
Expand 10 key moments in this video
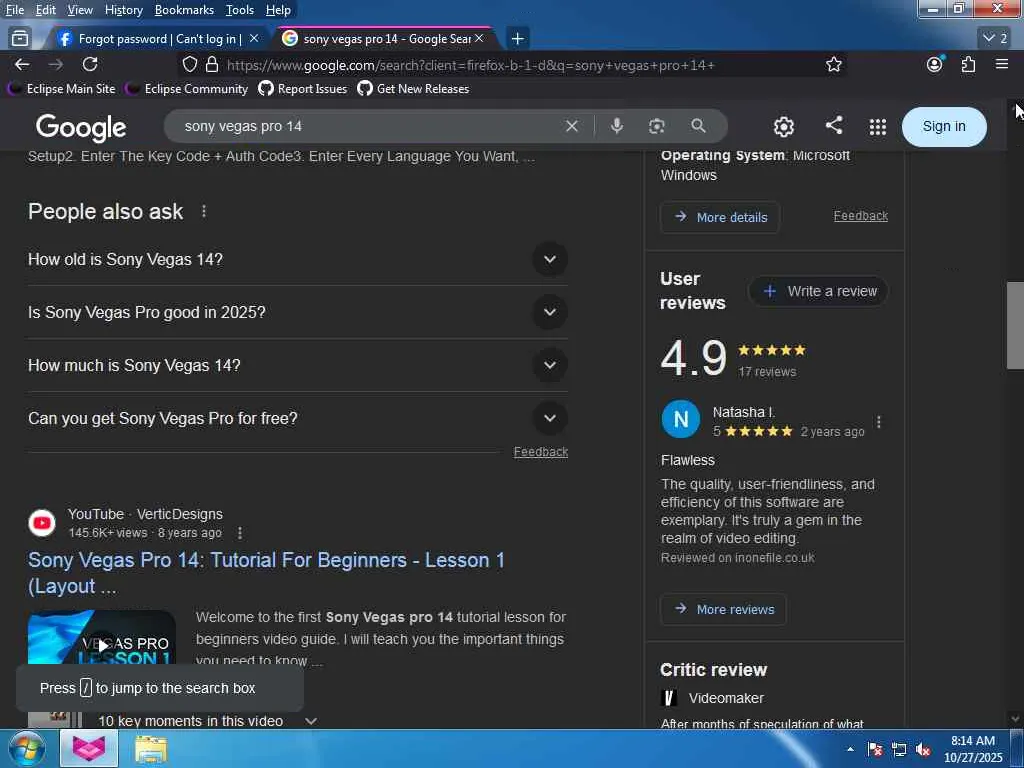pos(311,721)
